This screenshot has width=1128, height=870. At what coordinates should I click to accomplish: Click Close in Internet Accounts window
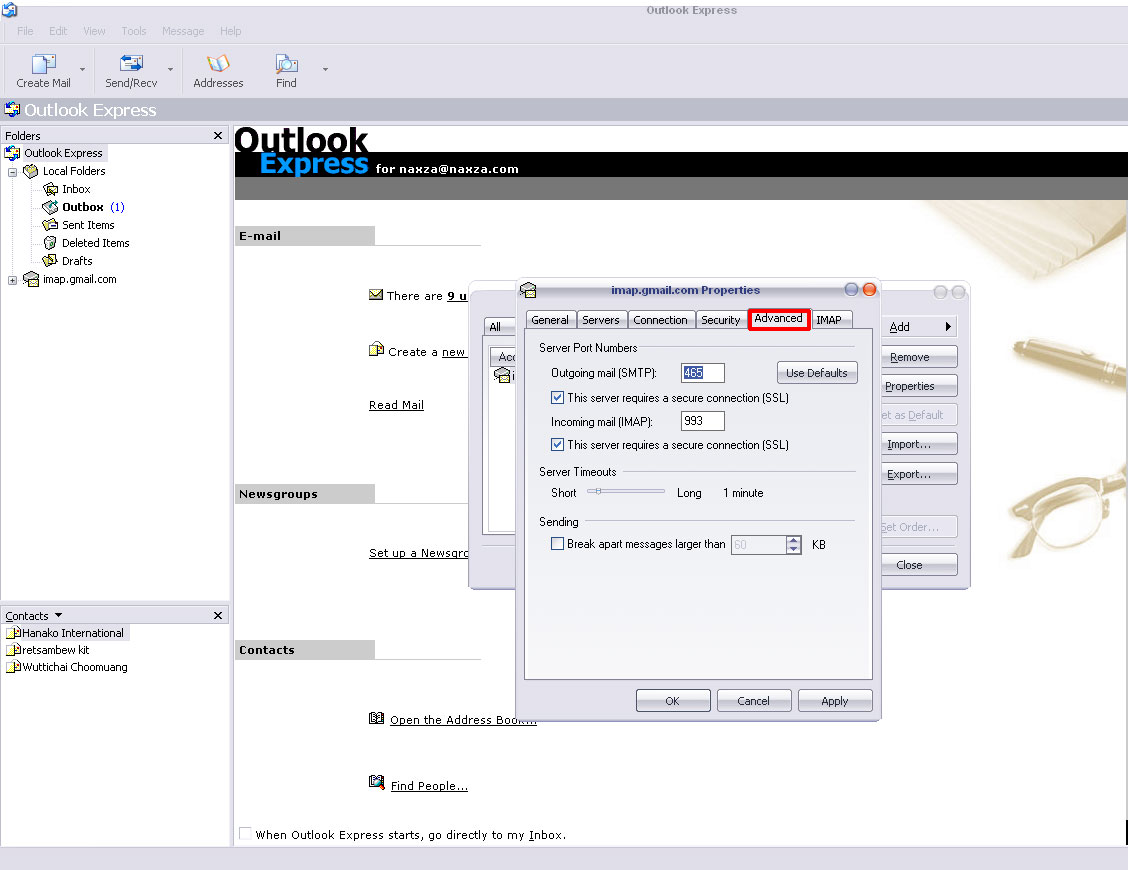click(920, 565)
